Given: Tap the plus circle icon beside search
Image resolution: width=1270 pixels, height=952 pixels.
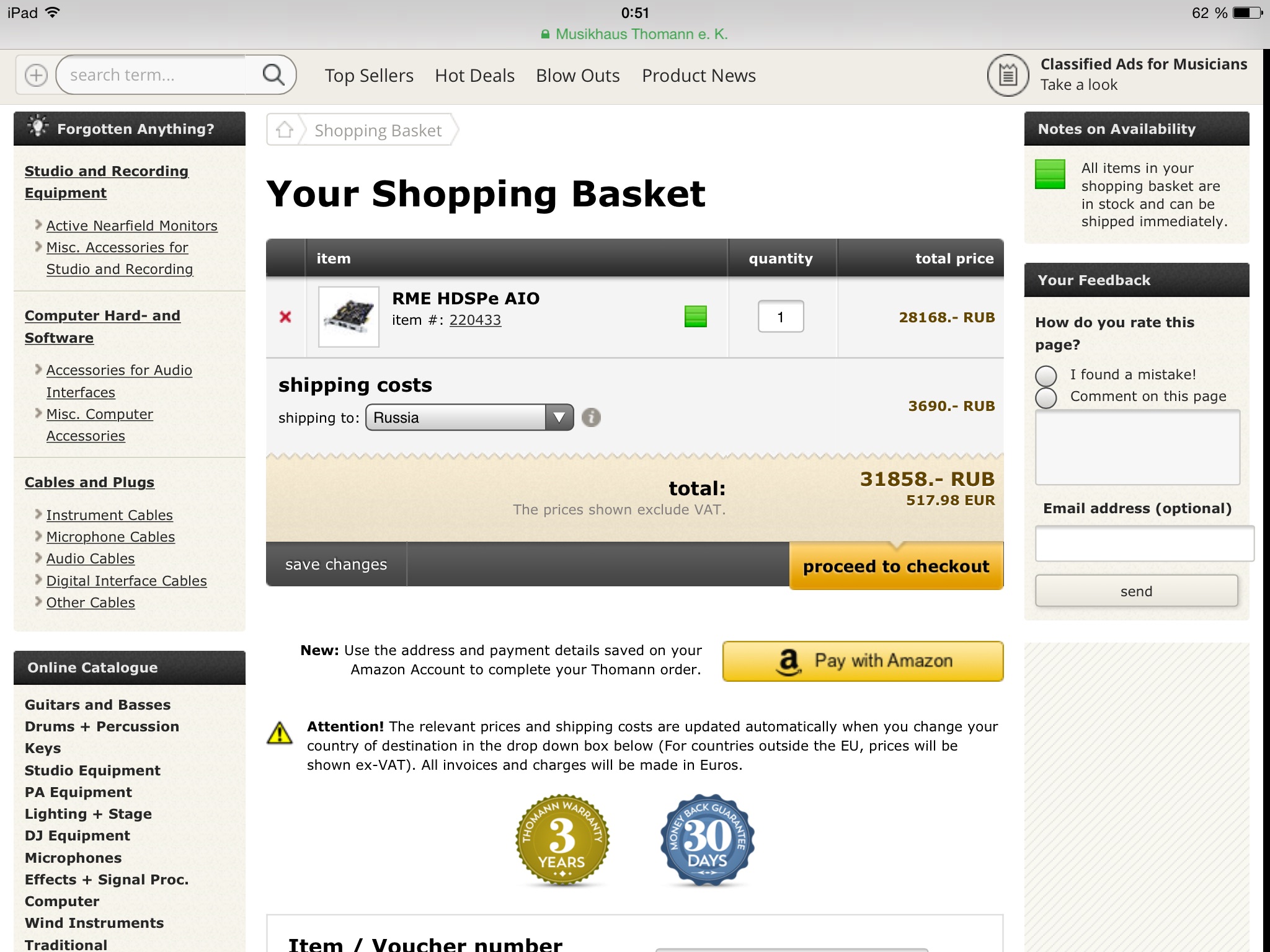Looking at the screenshot, I should point(36,75).
